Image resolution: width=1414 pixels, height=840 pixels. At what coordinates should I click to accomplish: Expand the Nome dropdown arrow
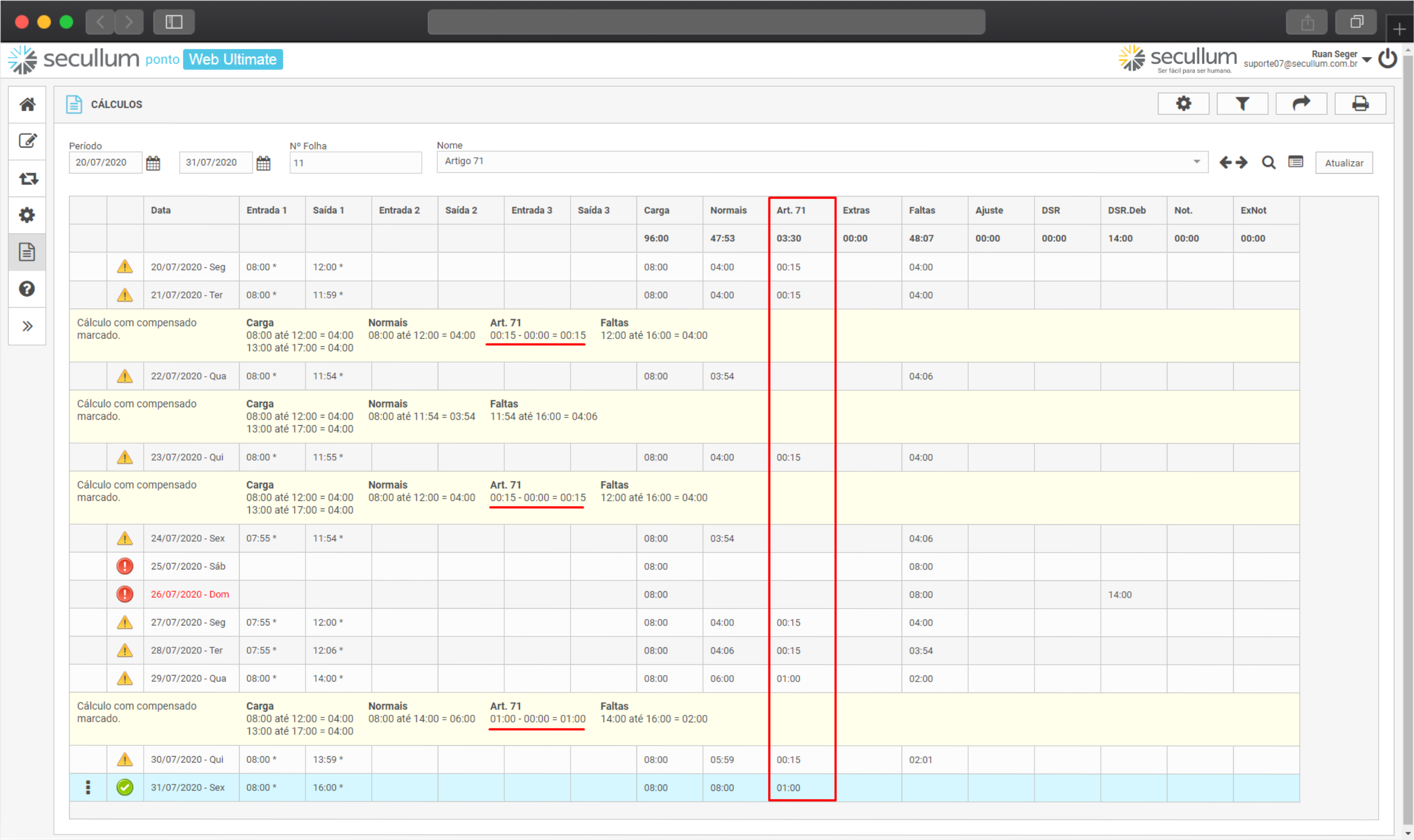pyautogui.click(x=1196, y=162)
